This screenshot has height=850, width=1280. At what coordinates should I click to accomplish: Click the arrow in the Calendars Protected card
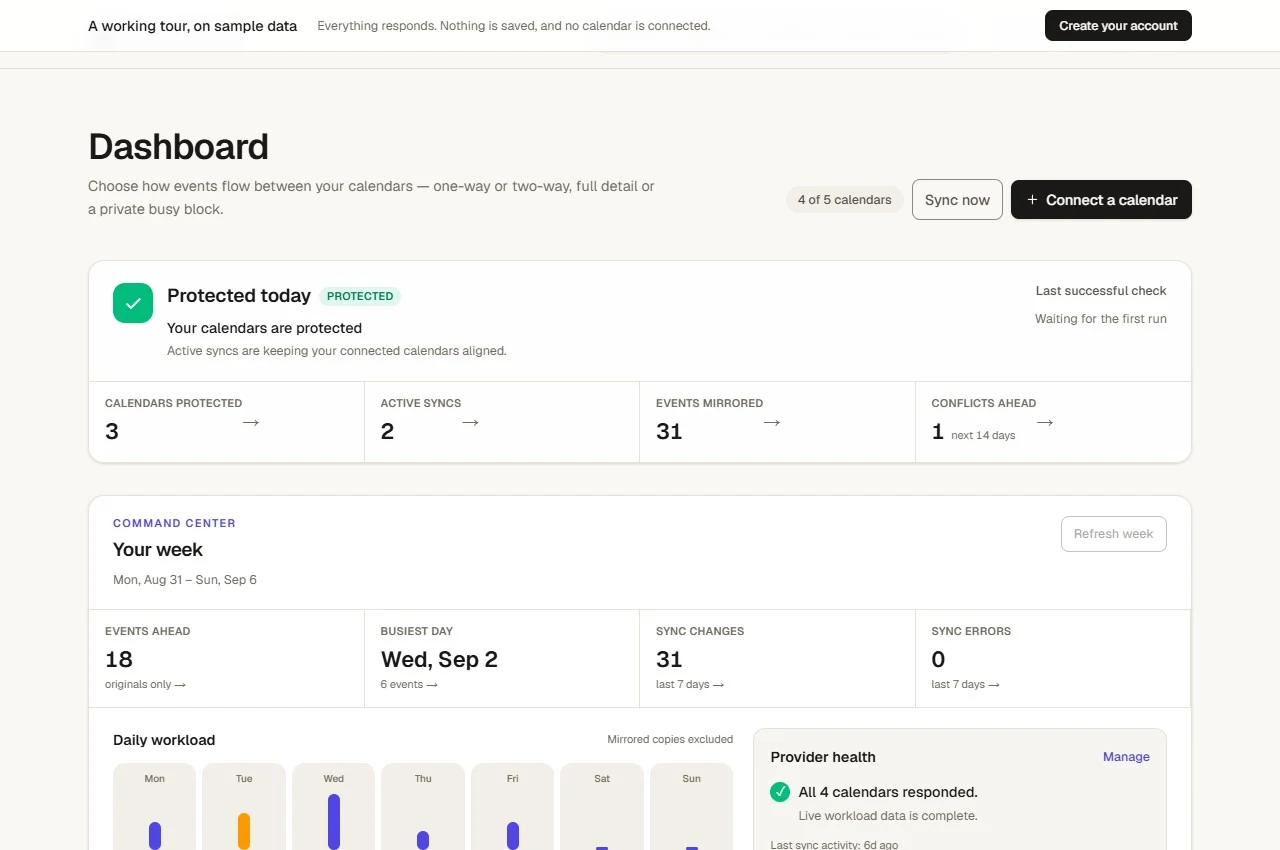tap(251, 423)
